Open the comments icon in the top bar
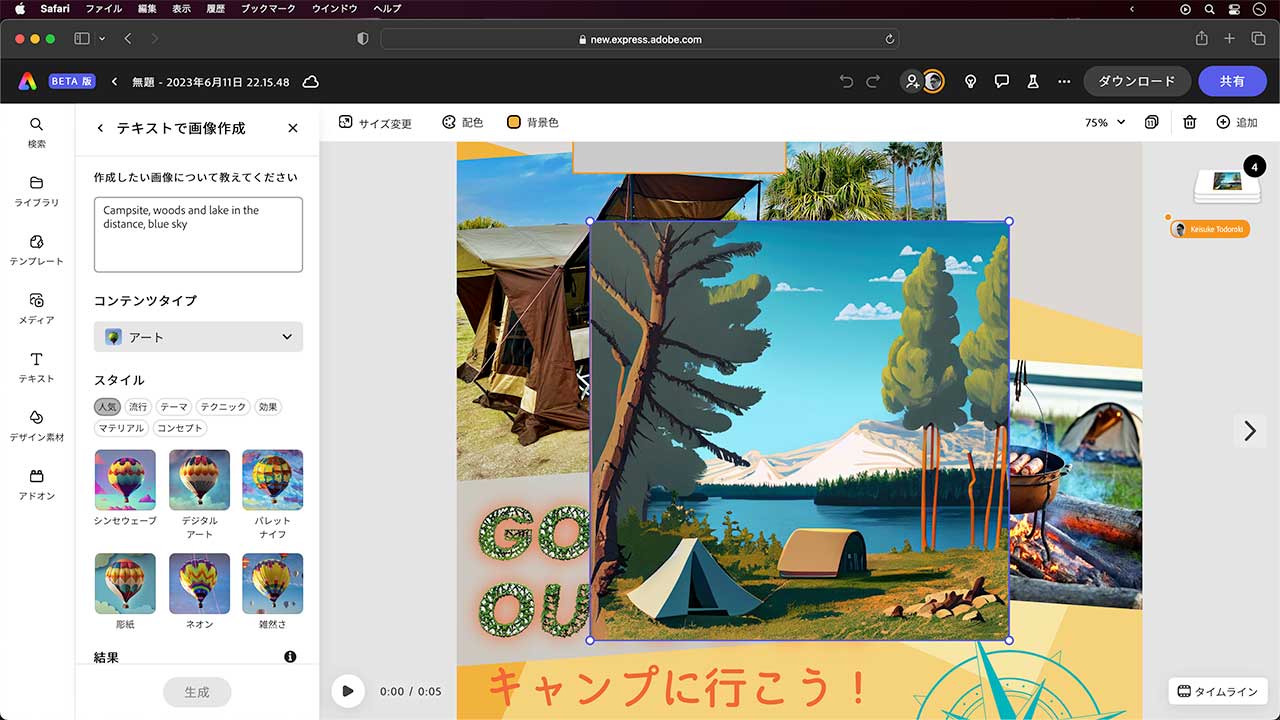 1001,81
